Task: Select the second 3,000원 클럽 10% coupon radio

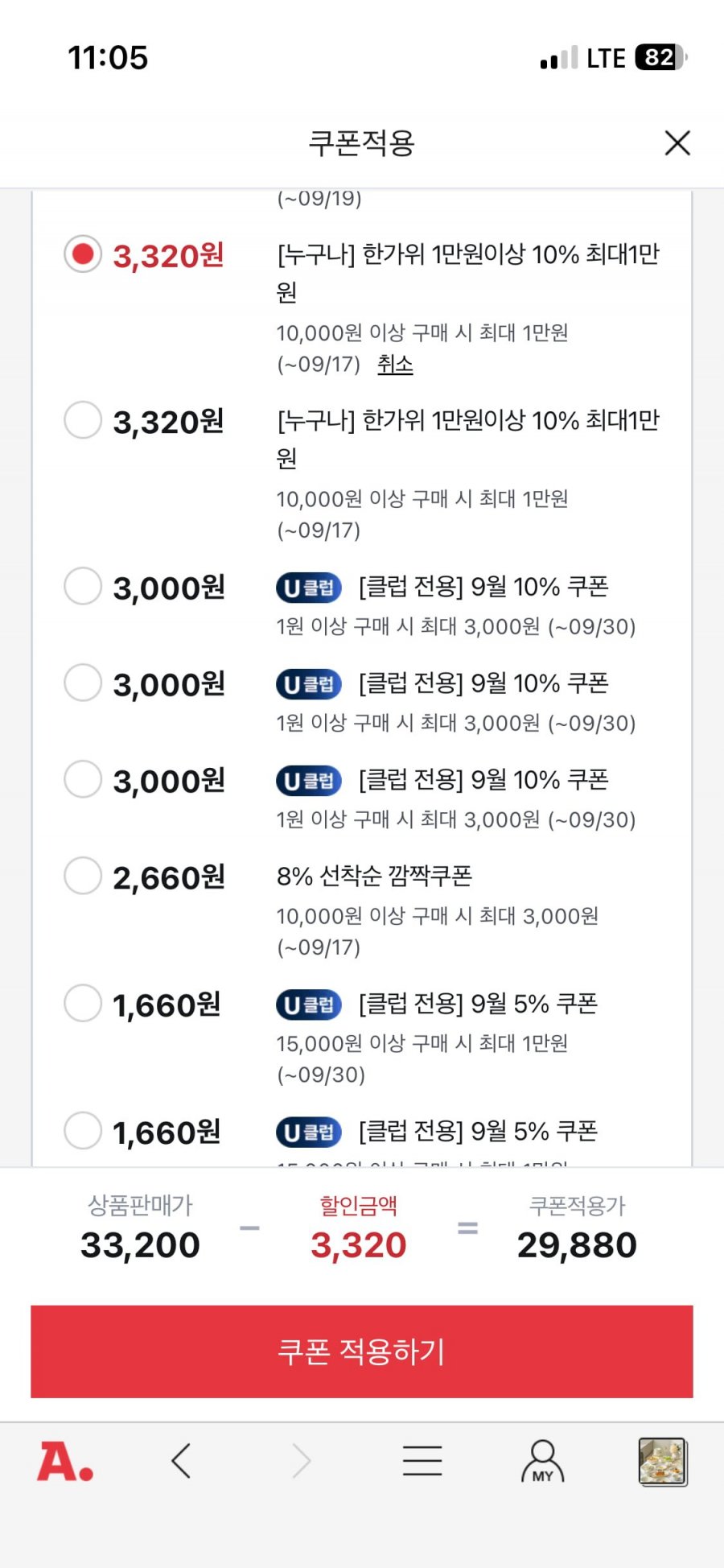Action: click(x=83, y=683)
